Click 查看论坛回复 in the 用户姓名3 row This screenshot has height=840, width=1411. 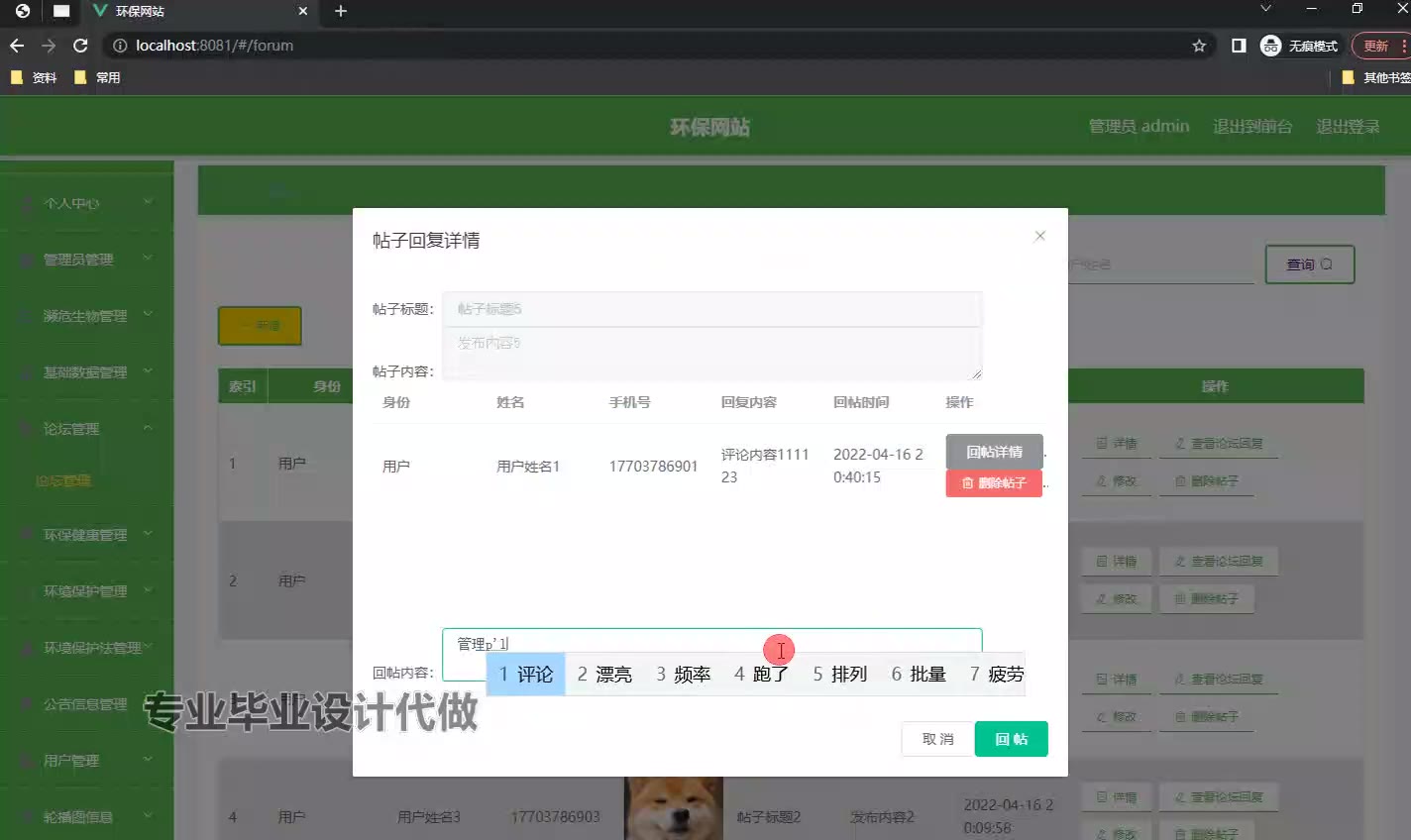1219,797
